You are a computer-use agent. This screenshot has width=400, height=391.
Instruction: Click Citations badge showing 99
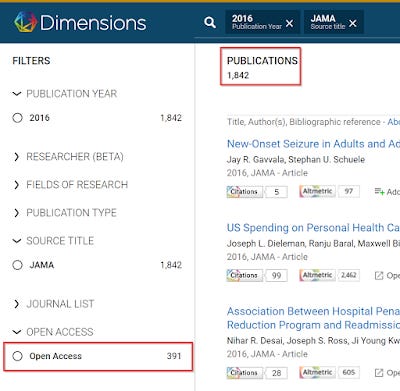click(257, 275)
